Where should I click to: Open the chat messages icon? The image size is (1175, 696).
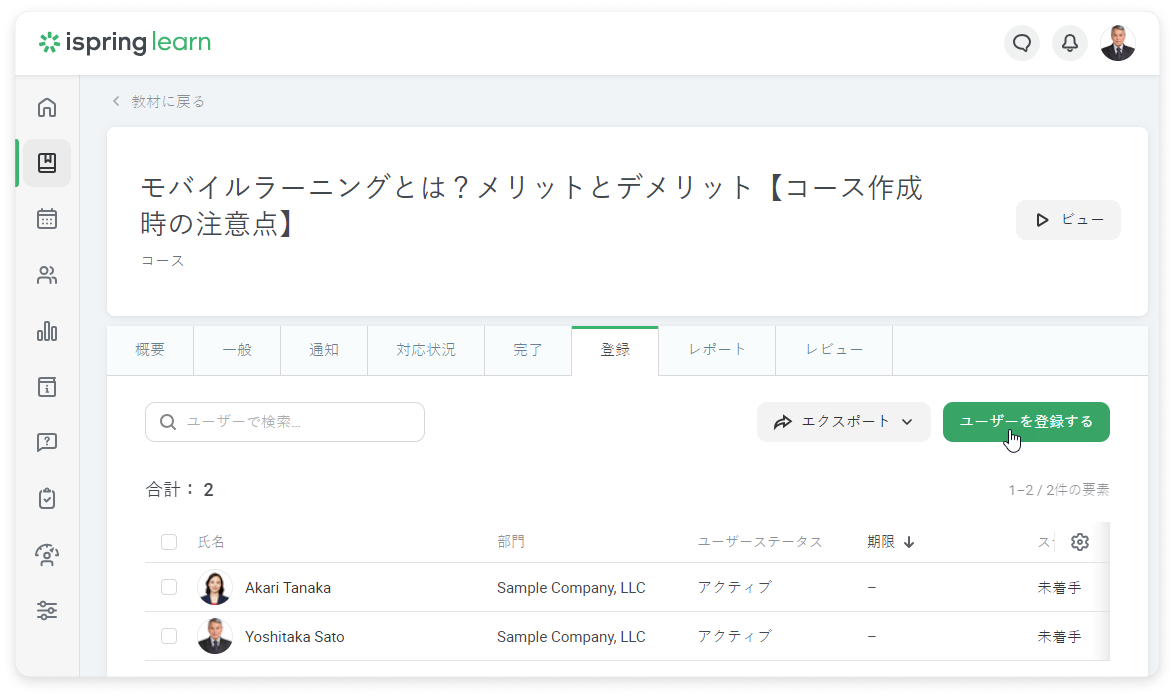(1021, 43)
